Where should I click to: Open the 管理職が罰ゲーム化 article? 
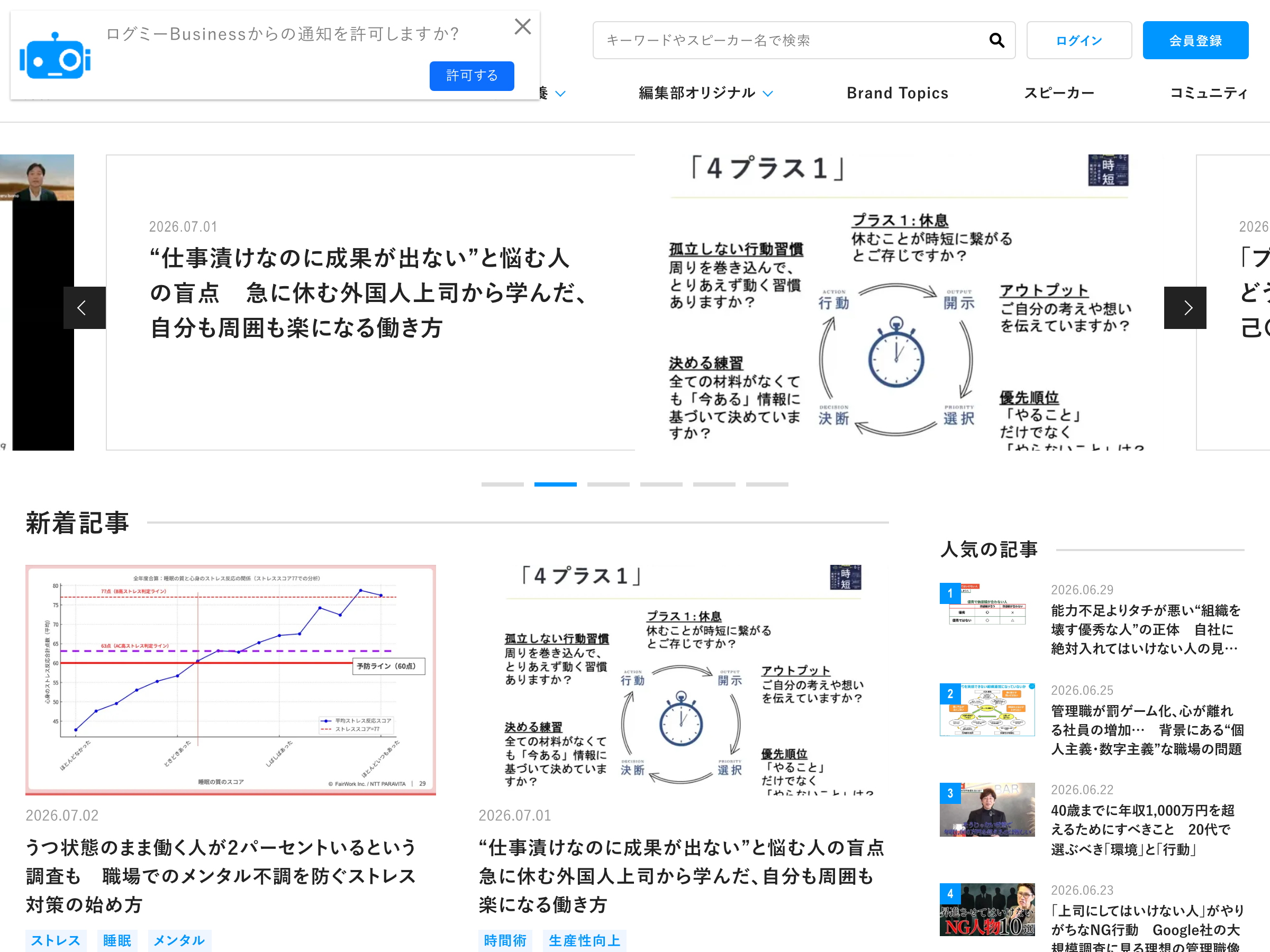click(x=1147, y=730)
